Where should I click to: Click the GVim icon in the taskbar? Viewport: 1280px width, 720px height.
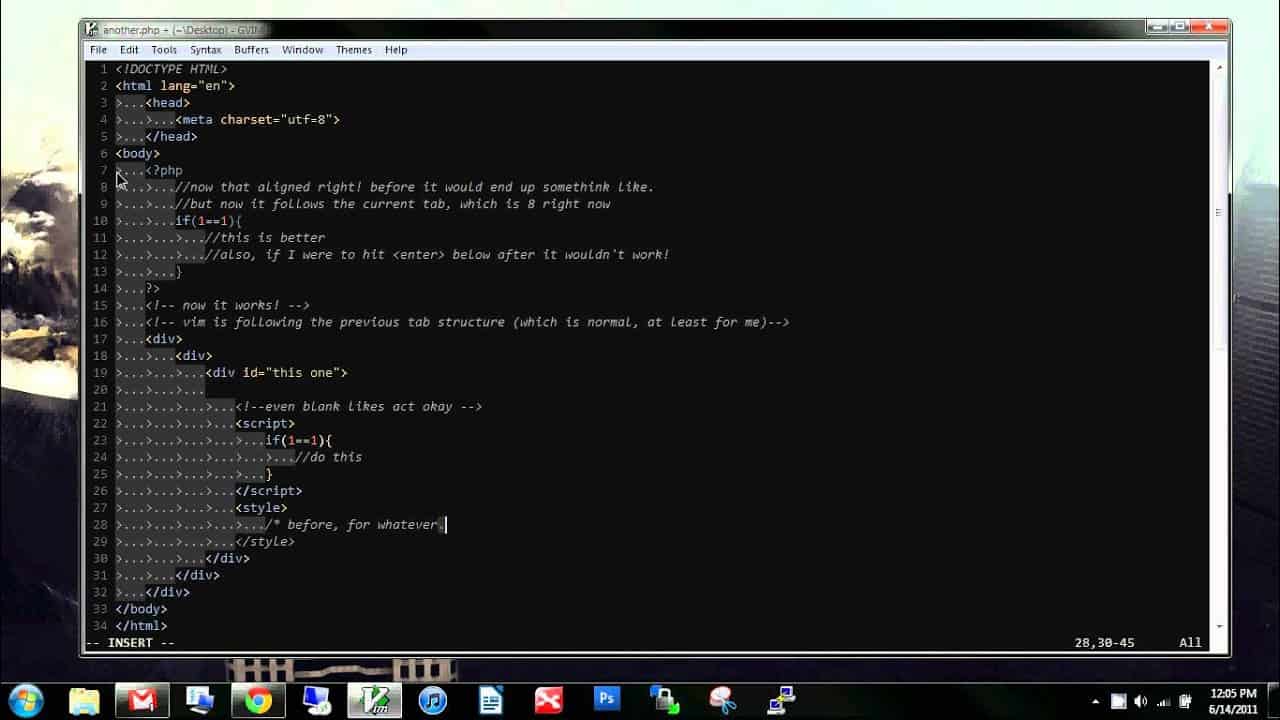point(375,701)
